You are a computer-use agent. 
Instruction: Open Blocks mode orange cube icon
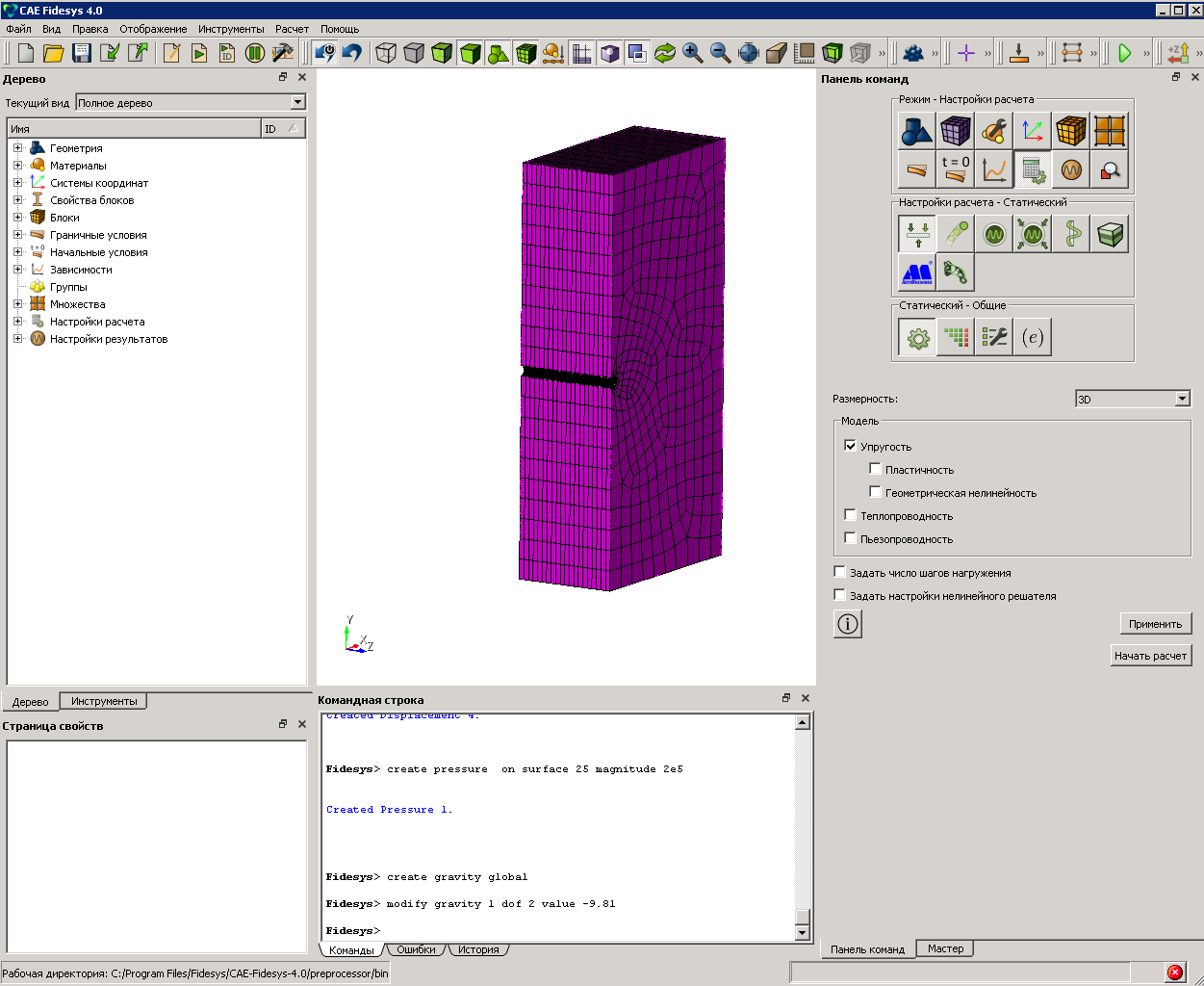click(x=1070, y=131)
